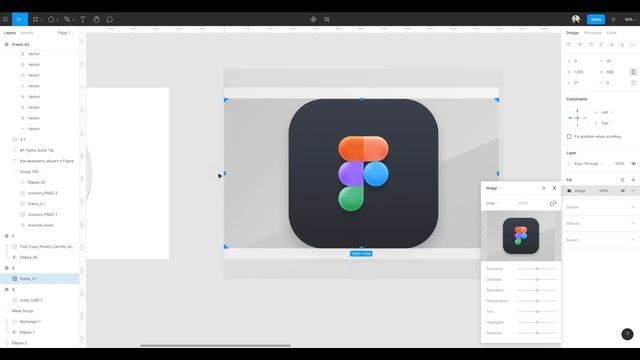Click the Crop image icon in toolbar
The image size is (640, 360).
coord(327,19)
